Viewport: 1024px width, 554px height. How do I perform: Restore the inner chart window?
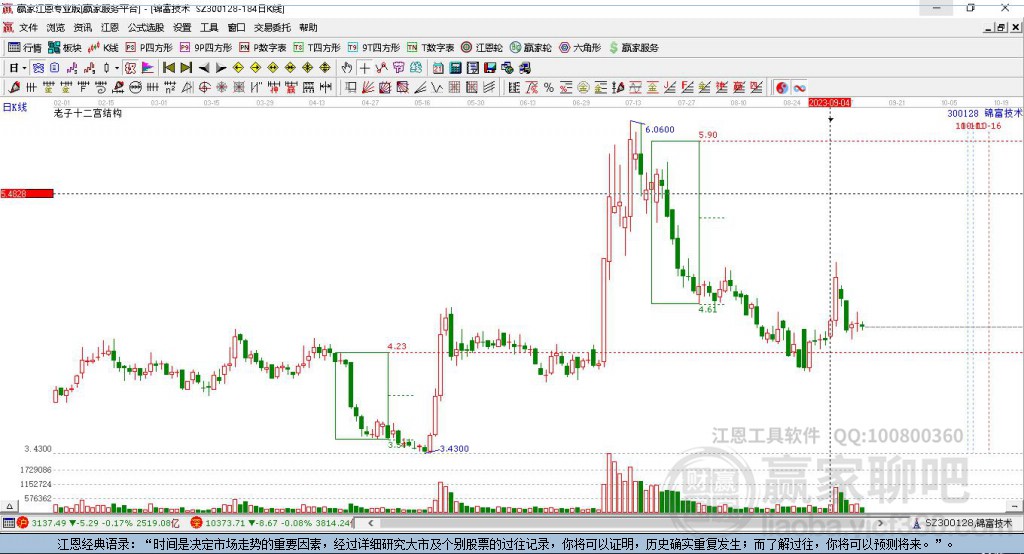click(x=1001, y=27)
